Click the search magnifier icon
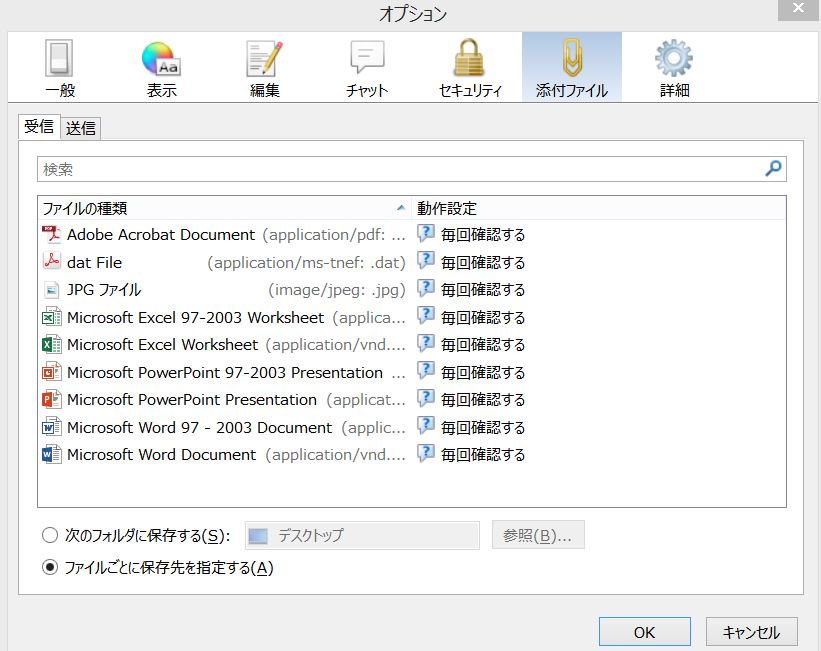 (773, 169)
